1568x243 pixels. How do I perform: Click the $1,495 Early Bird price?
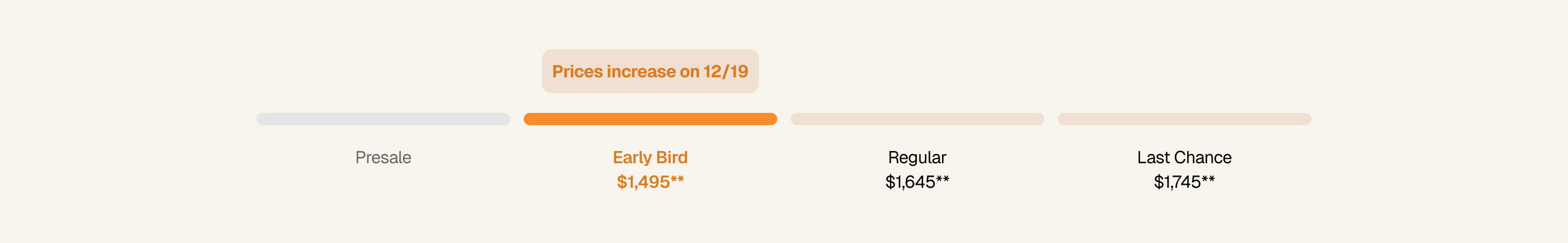[x=643, y=182]
